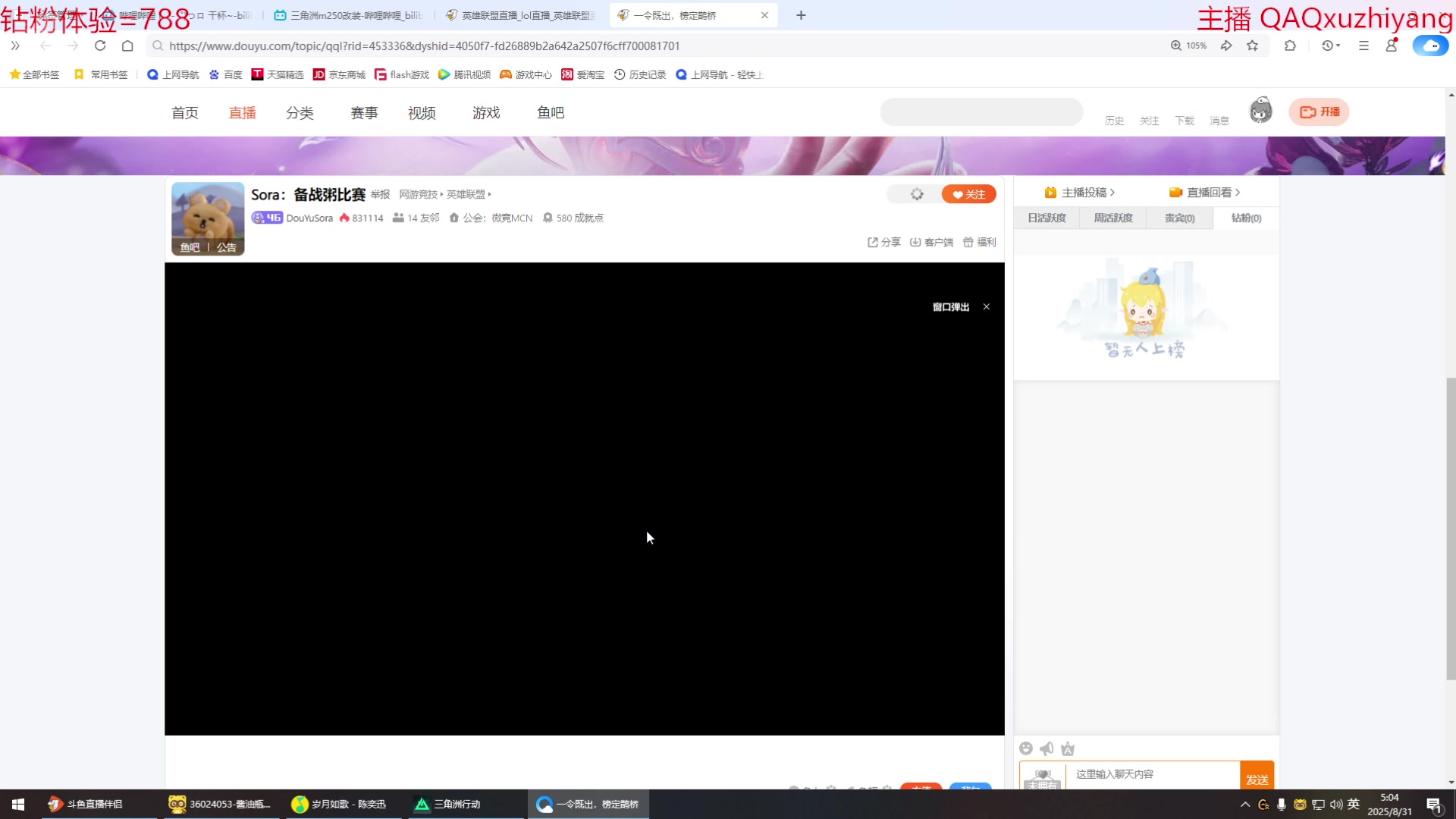Open zoom level 105% control
Screen dimensions: 1456x819
point(1188,45)
